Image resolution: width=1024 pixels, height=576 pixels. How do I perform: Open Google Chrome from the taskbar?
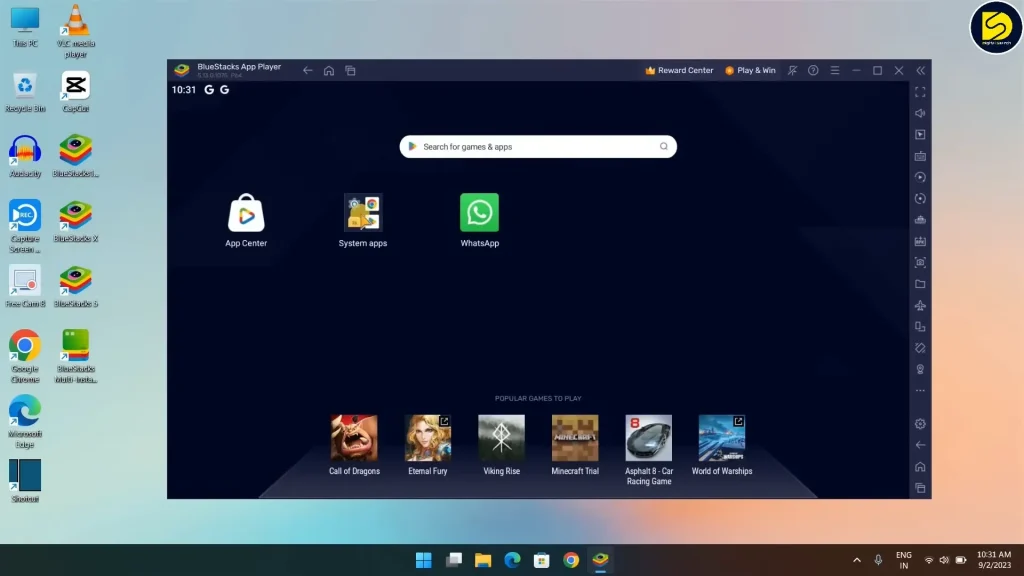click(571, 560)
